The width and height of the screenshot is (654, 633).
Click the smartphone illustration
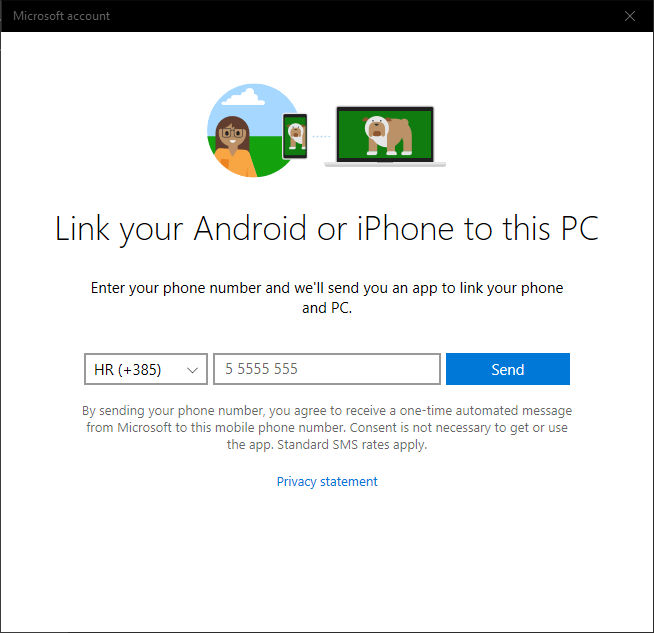(295, 135)
